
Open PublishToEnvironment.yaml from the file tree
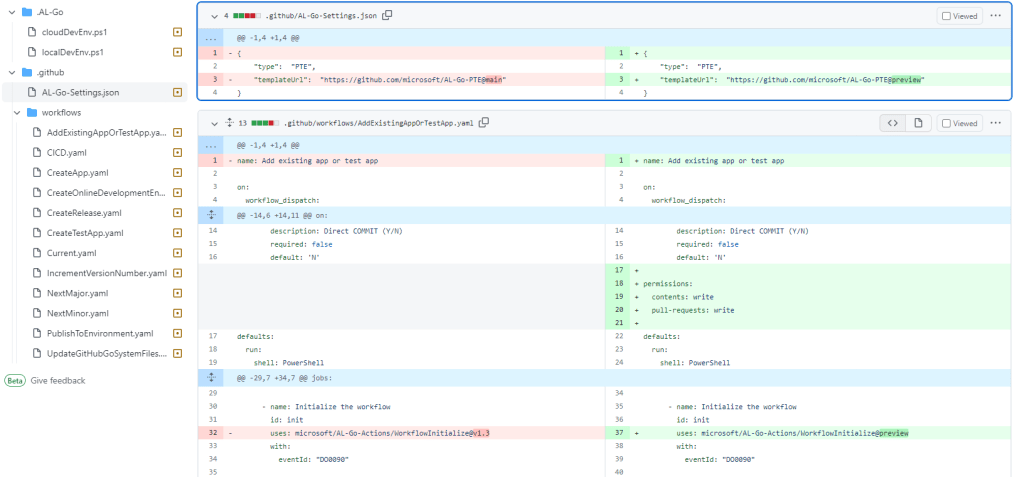tap(100, 333)
